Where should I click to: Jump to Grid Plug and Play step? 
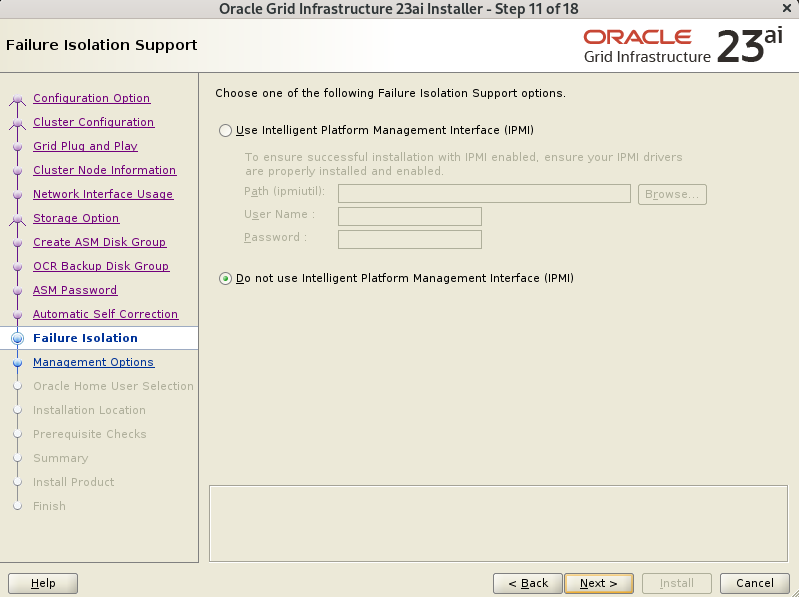coord(86,146)
